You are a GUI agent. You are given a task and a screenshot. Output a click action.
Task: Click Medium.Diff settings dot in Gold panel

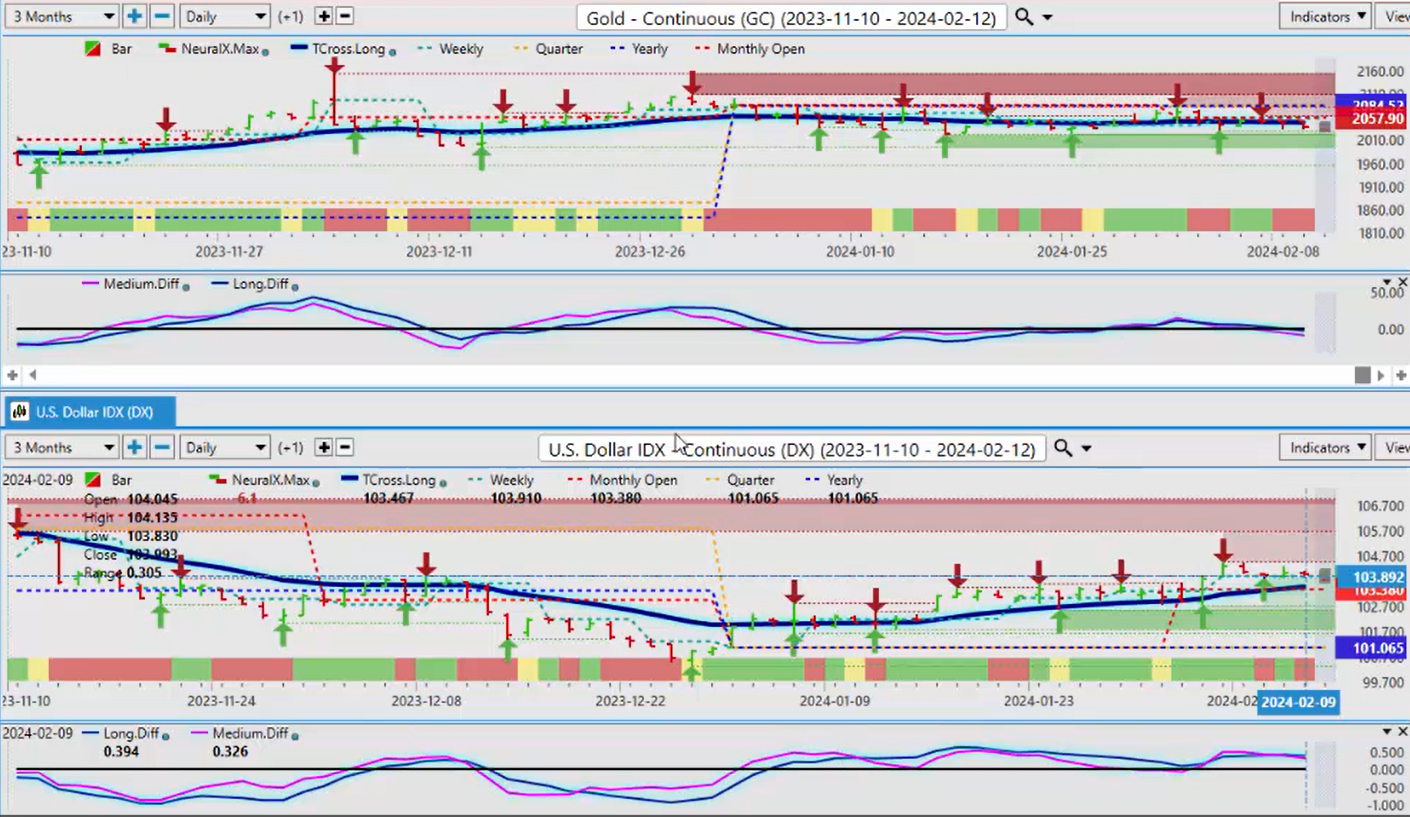coord(185,287)
